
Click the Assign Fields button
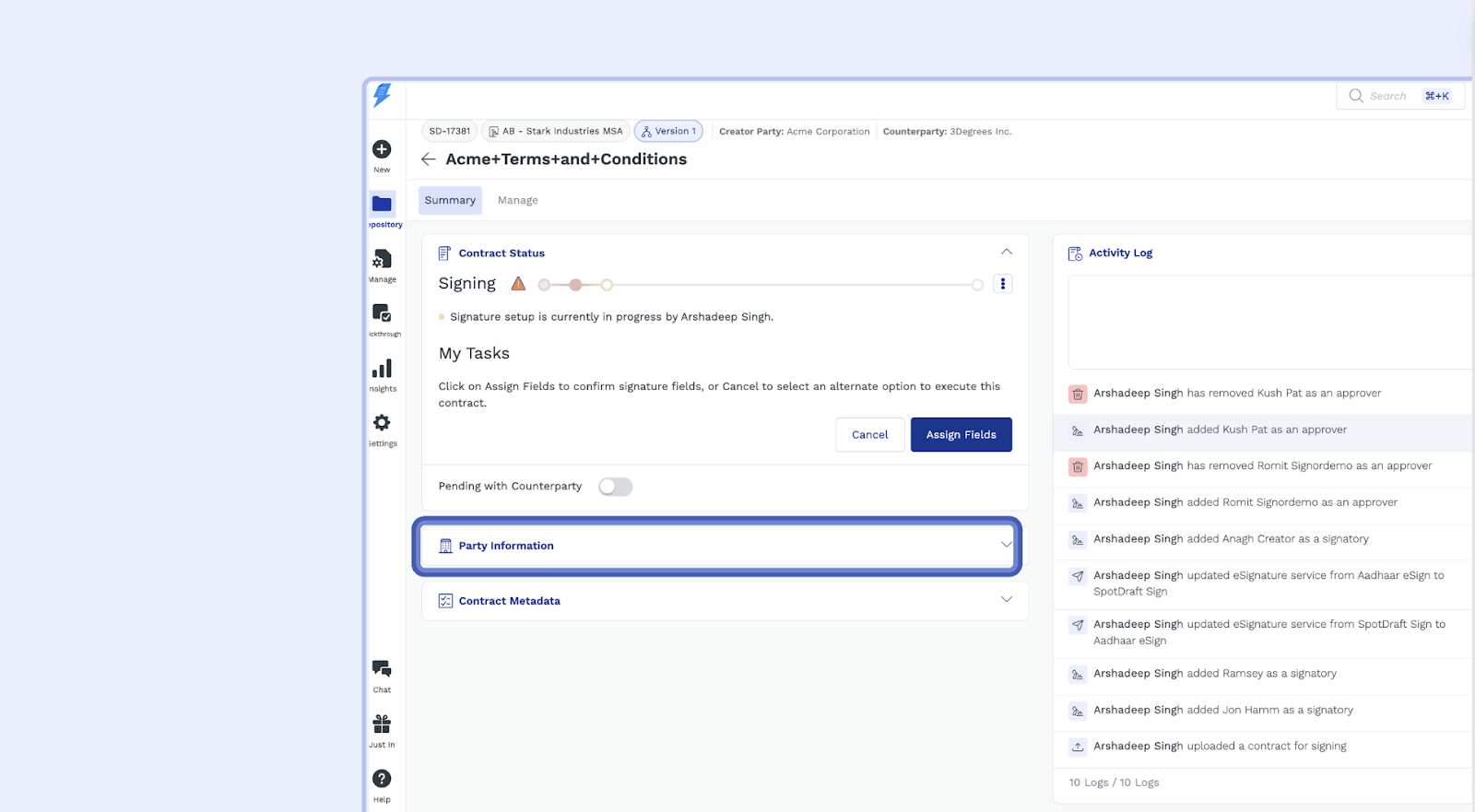click(962, 435)
